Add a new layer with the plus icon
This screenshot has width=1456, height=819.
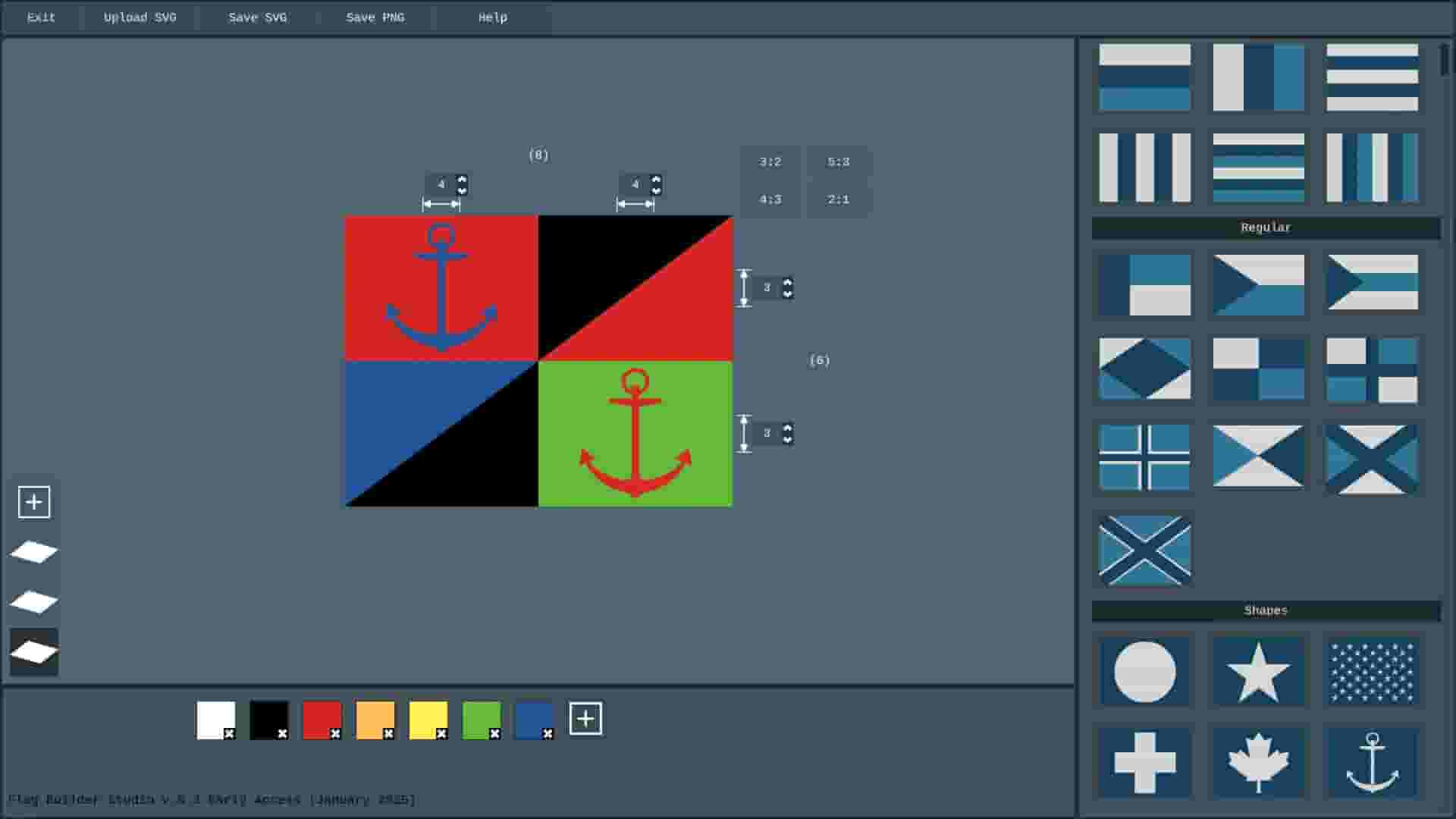33,501
